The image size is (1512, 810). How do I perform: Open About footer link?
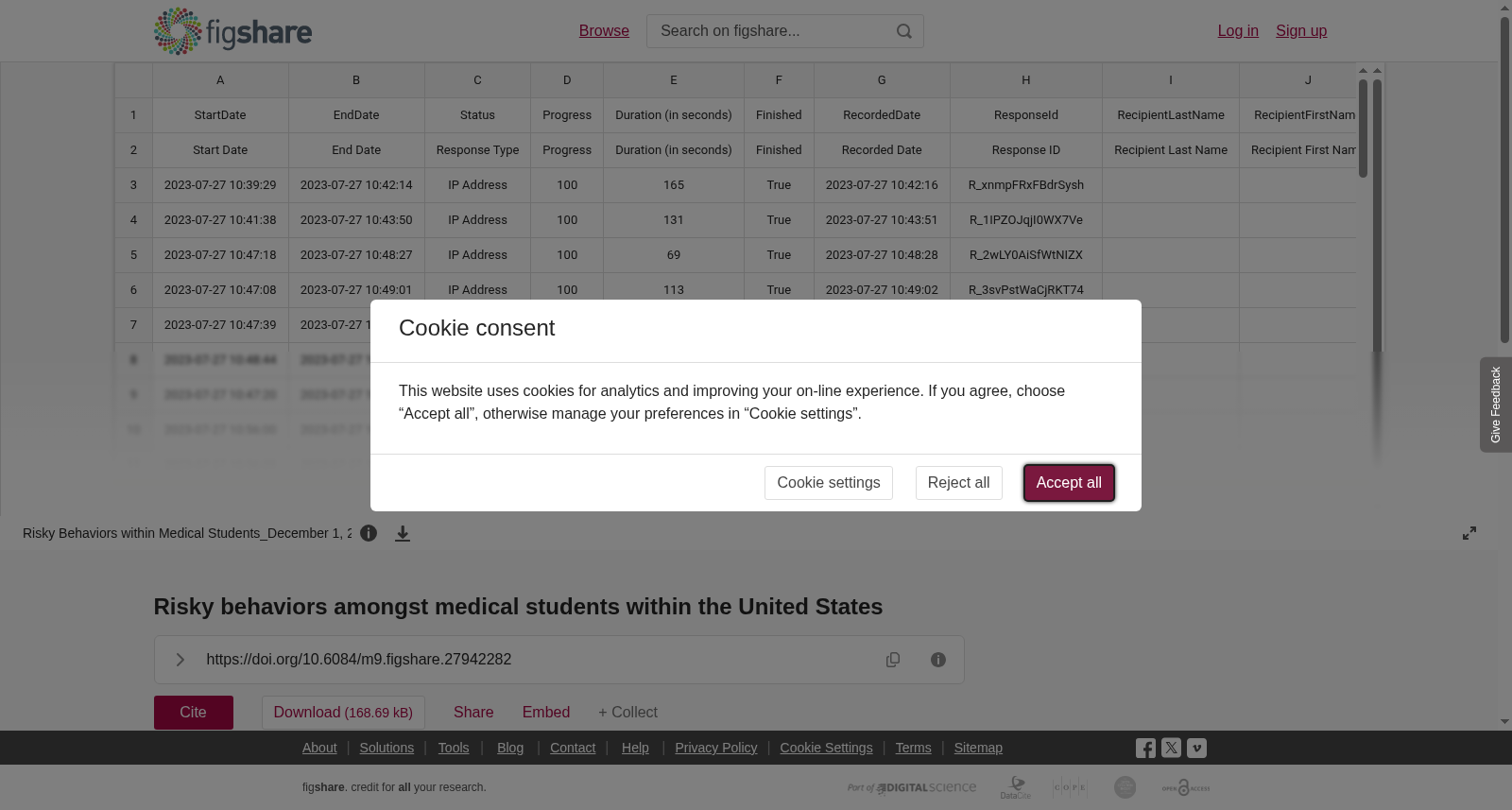point(319,748)
